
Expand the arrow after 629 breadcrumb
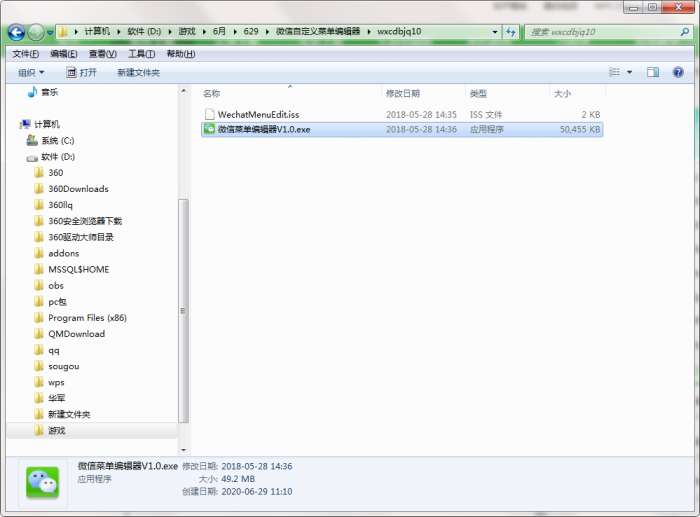267,32
